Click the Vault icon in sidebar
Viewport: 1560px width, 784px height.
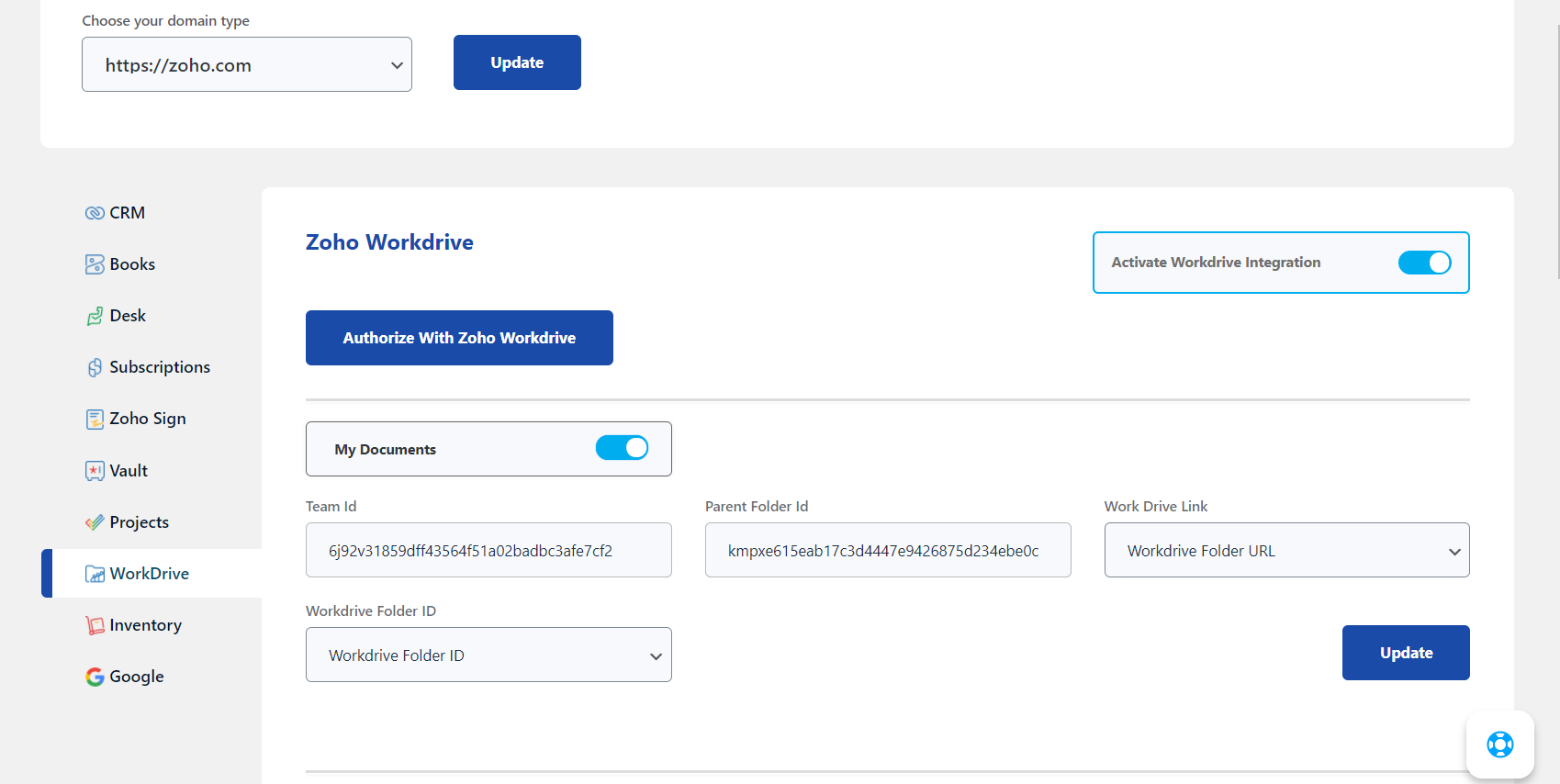[x=95, y=471]
